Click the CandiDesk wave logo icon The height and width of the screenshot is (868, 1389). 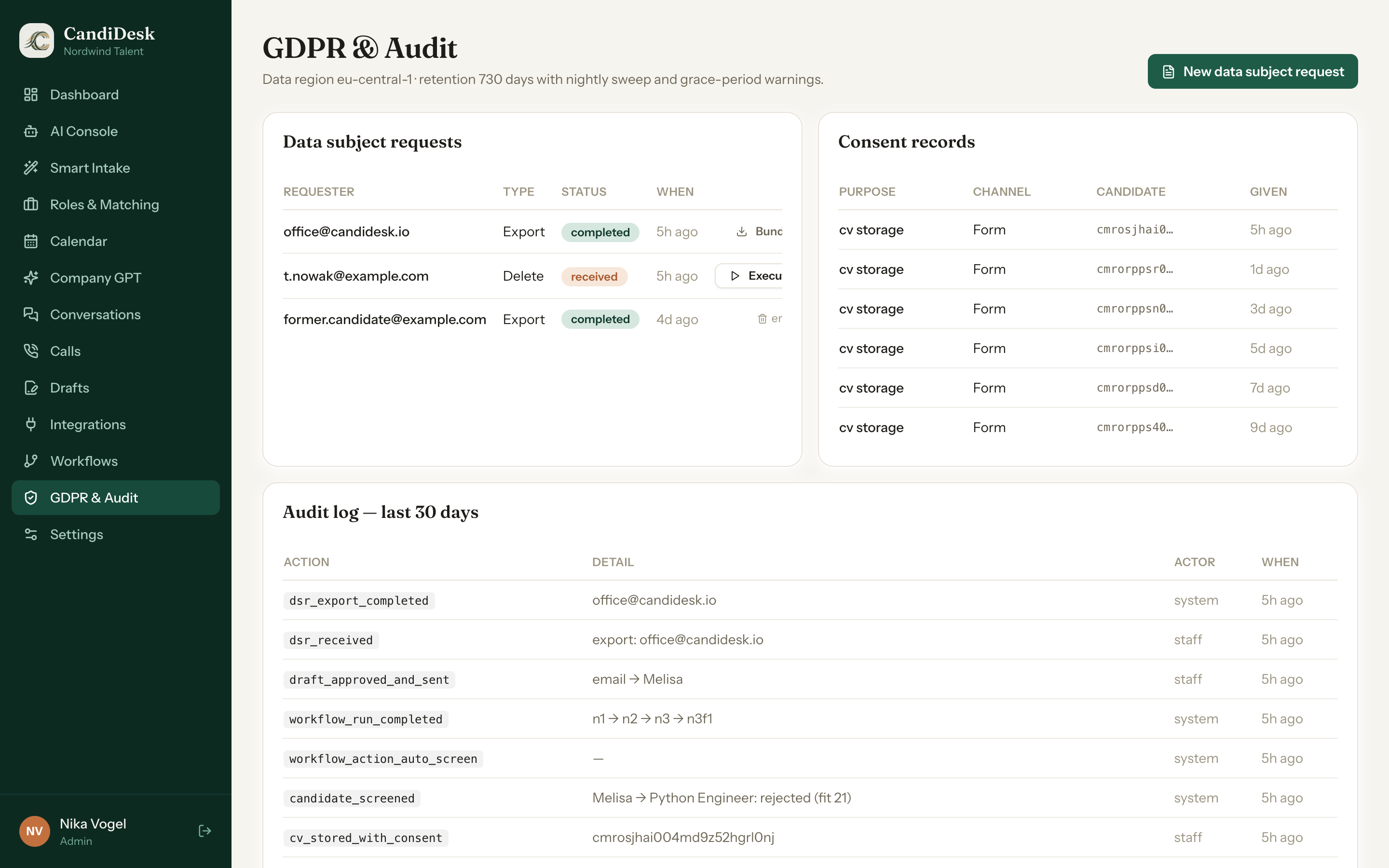pyautogui.click(x=37, y=41)
